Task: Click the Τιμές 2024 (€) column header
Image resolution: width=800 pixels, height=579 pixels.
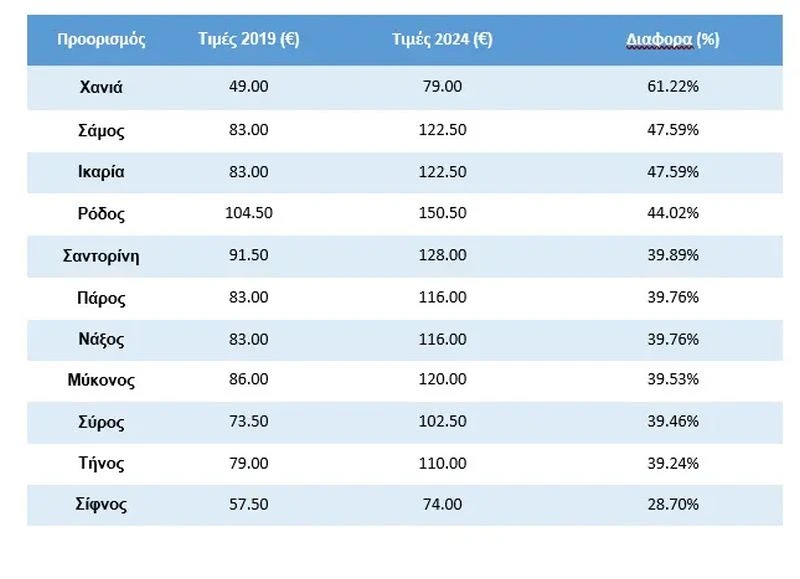Action: click(442, 40)
